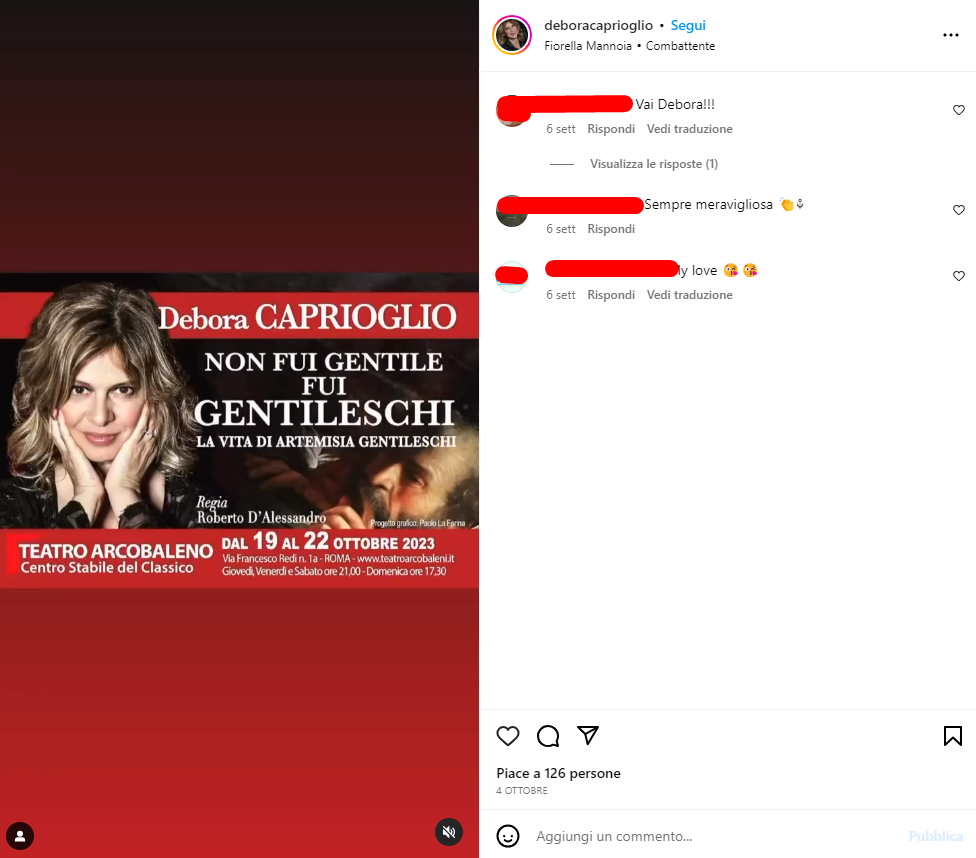Screen dimensions: 976x858
Task: Open 'Fiorella Mannoia • Combattente' audio link
Action: click(629, 46)
